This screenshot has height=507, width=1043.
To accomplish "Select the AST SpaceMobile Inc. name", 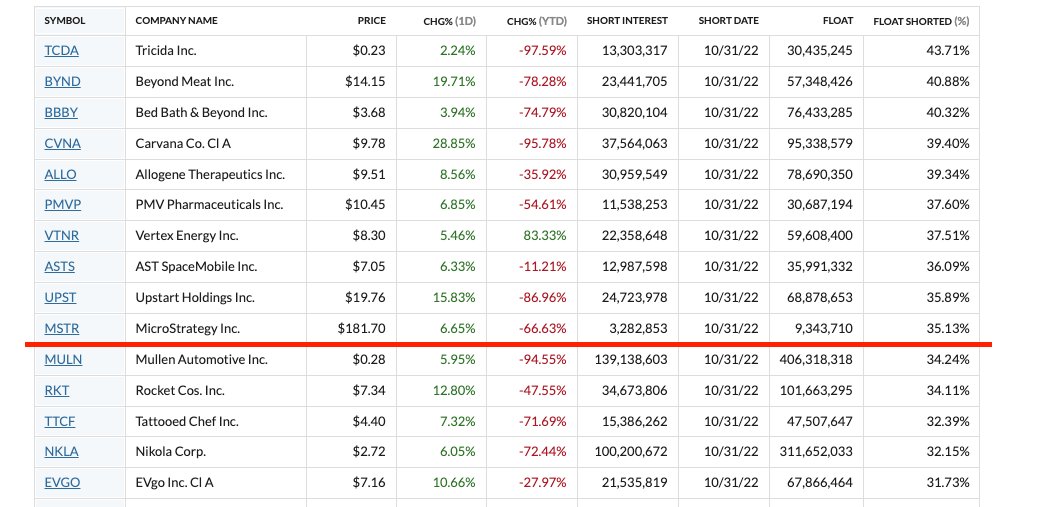I will [x=196, y=267].
